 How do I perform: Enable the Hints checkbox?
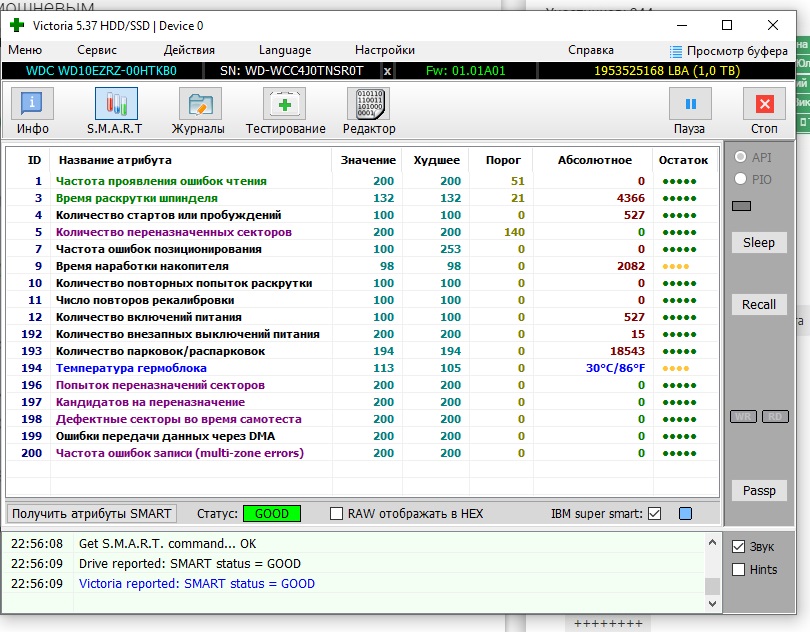point(739,570)
